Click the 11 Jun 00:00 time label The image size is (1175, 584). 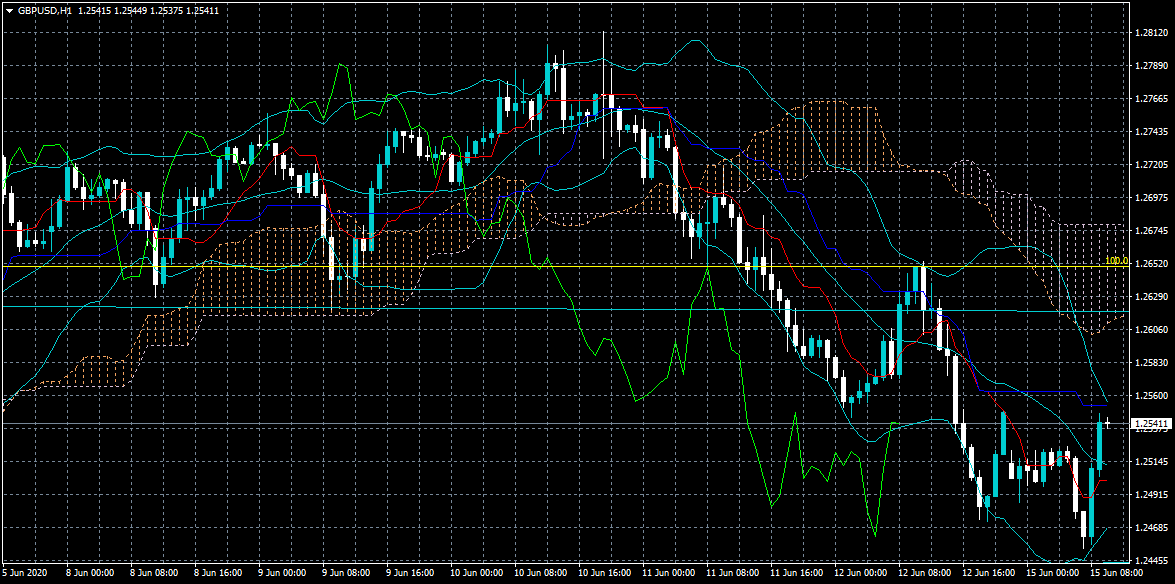coord(668,574)
